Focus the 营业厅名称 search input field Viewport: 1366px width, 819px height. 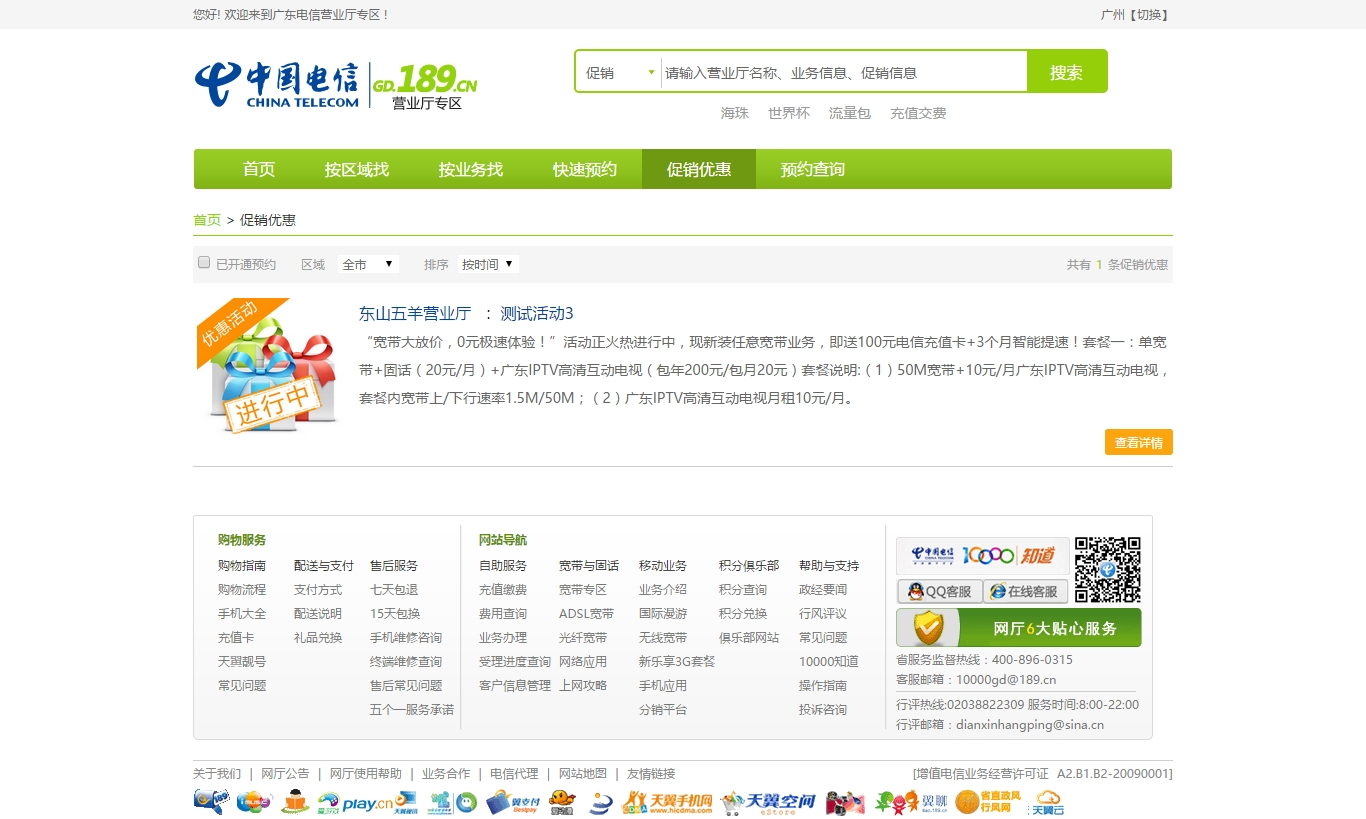(x=844, y=72)
